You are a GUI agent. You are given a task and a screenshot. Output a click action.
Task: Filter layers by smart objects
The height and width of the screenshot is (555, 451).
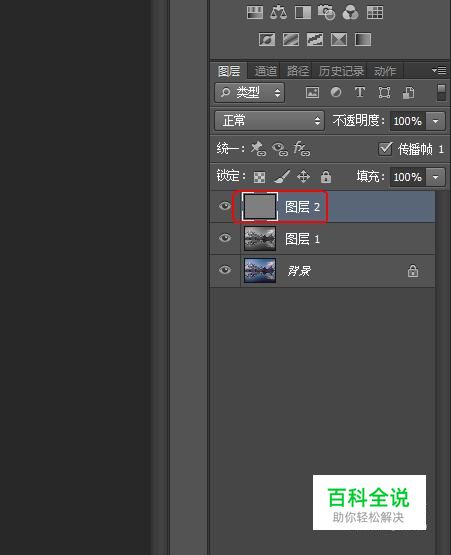click(408, 93)
